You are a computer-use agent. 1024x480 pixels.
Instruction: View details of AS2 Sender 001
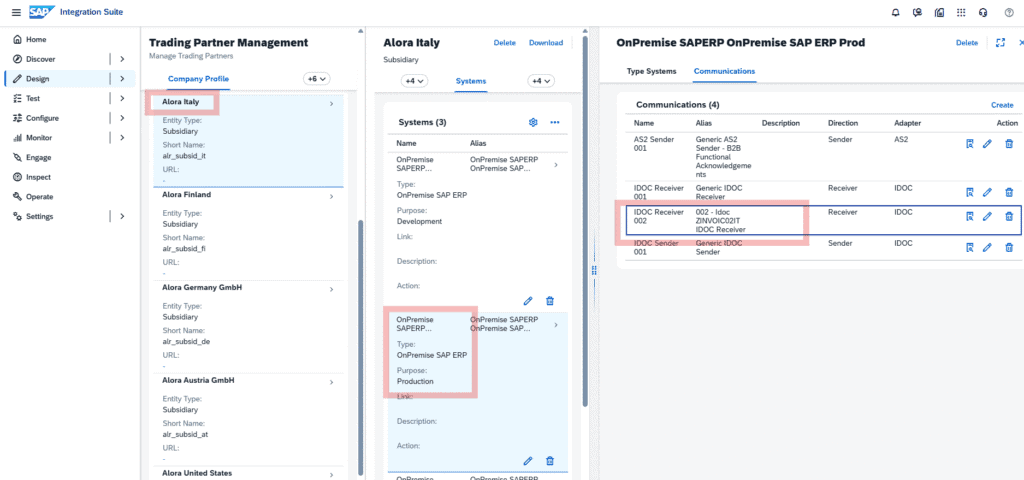pyautogui.click(x=969, y=144)
